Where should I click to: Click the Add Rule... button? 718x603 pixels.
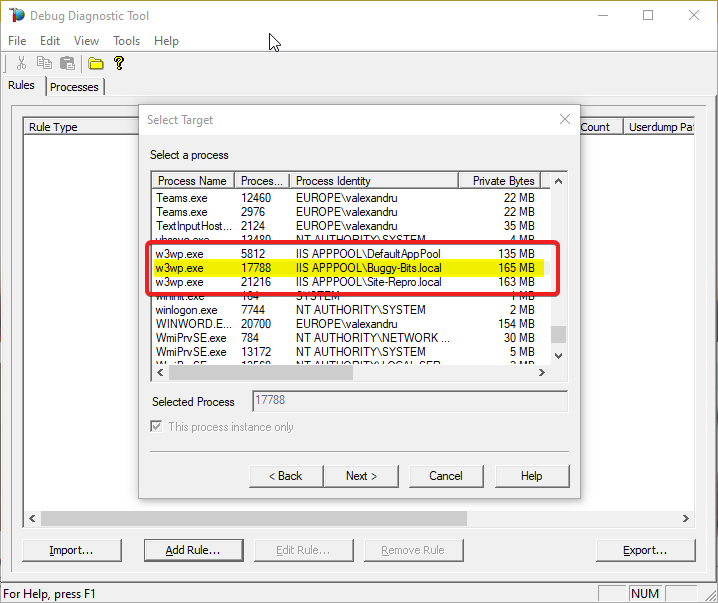(x=193, y=550)
